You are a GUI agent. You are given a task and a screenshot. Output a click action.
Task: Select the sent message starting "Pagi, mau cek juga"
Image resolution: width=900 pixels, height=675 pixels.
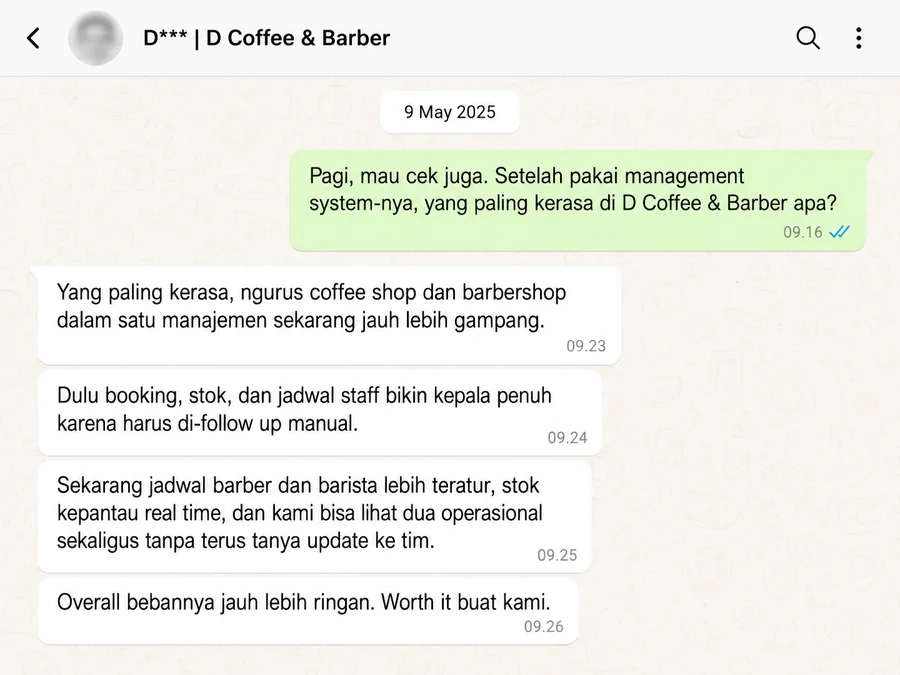point(578,201)
